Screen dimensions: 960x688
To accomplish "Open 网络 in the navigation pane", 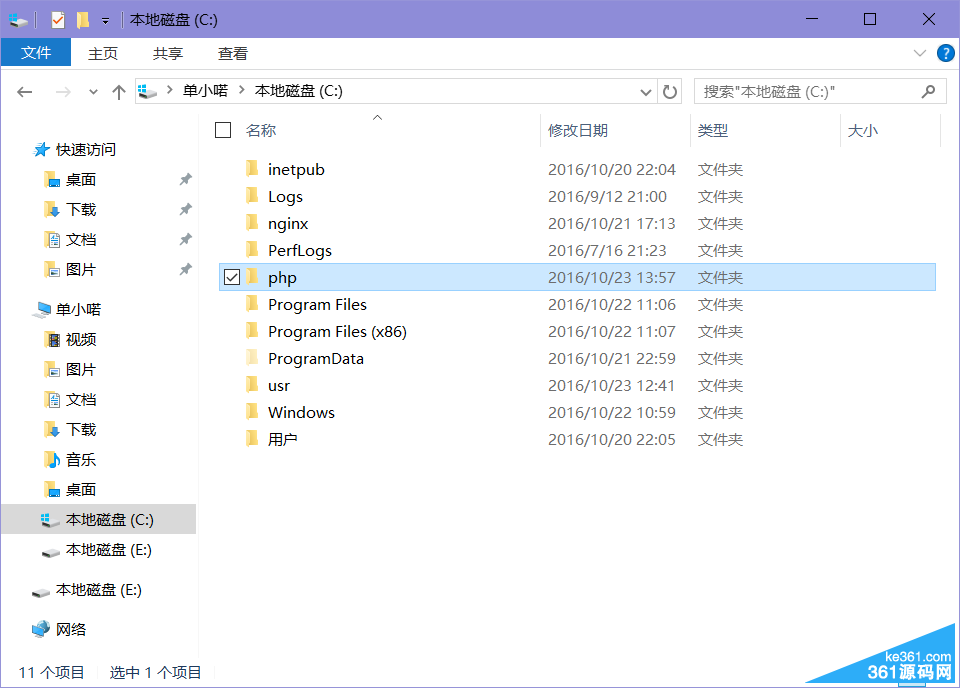I will click(70, 629).
